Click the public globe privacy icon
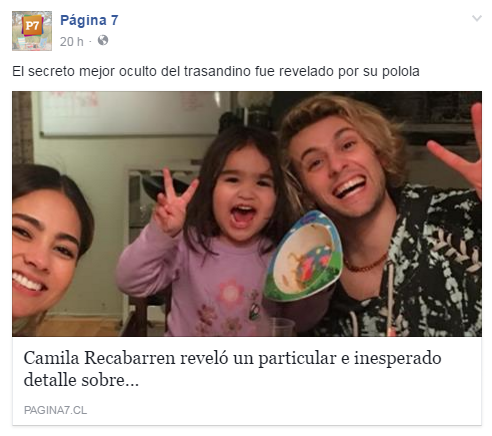 103,40
